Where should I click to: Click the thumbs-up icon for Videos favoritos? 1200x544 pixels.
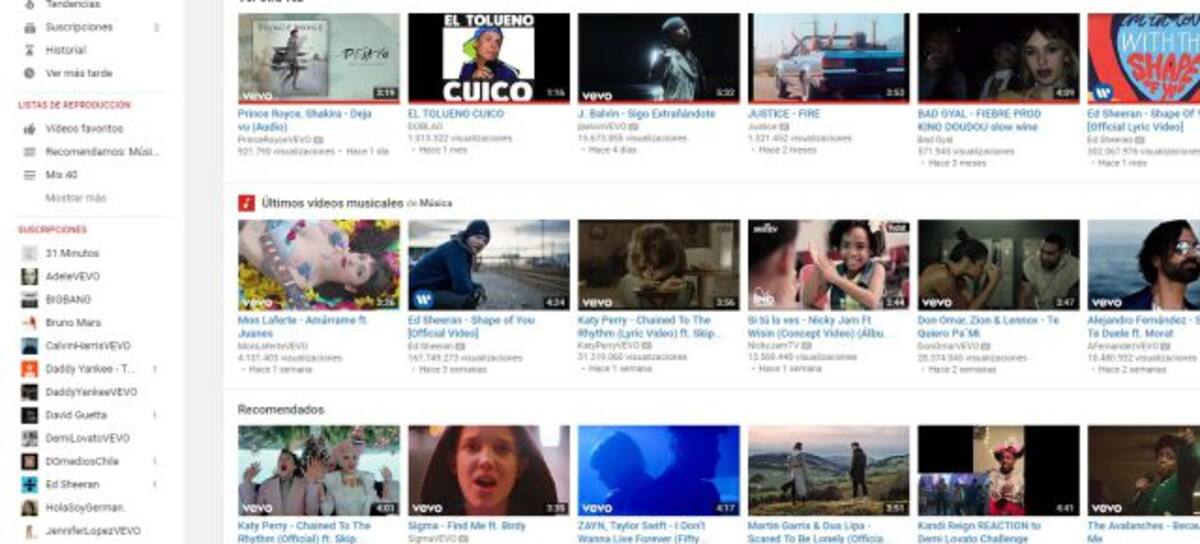(29, 129)
